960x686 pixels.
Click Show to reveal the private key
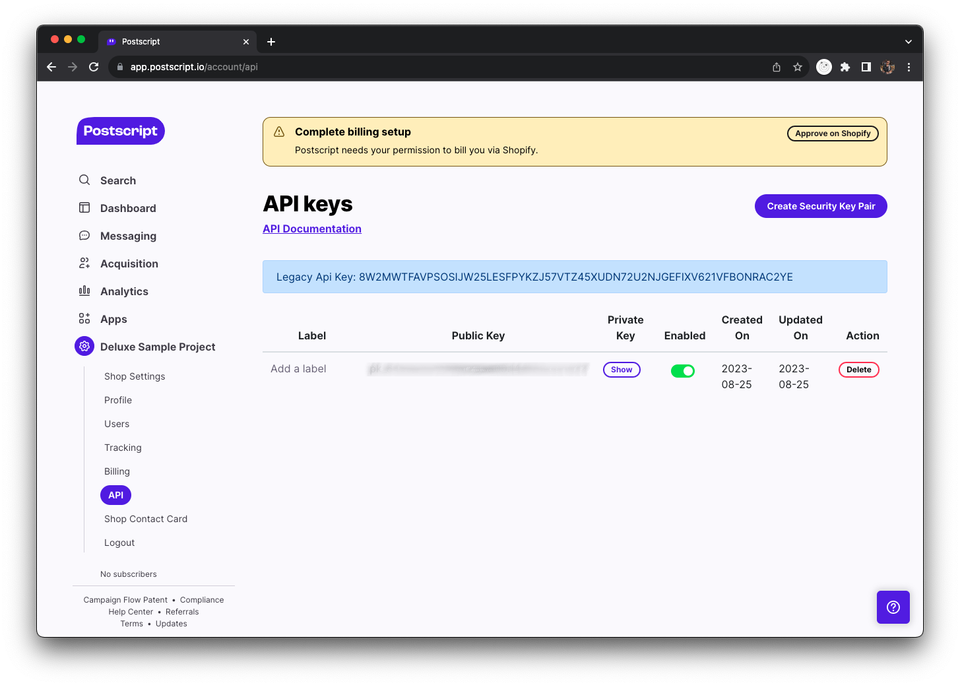621,370
